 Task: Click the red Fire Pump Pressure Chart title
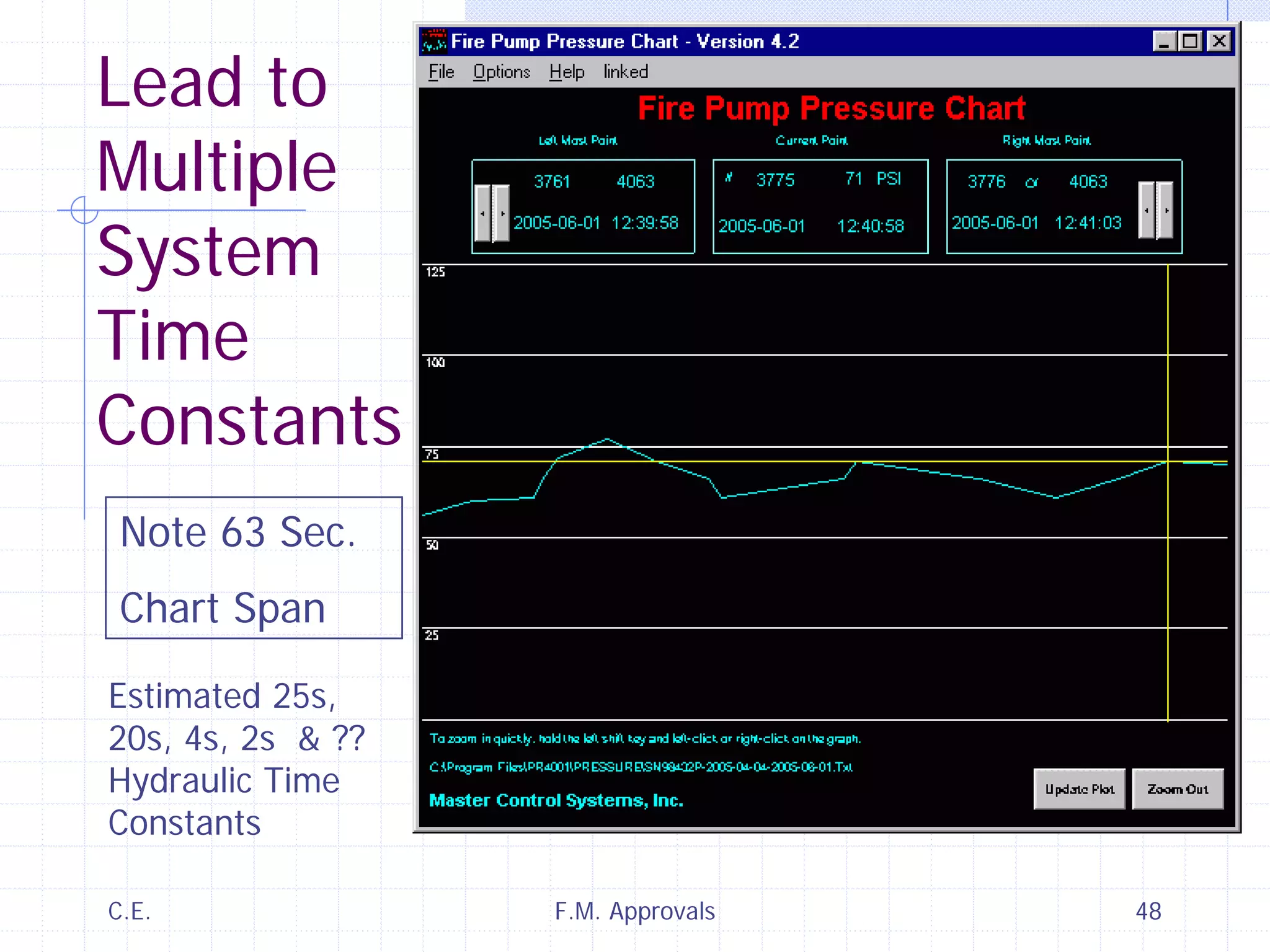point(832,108)
